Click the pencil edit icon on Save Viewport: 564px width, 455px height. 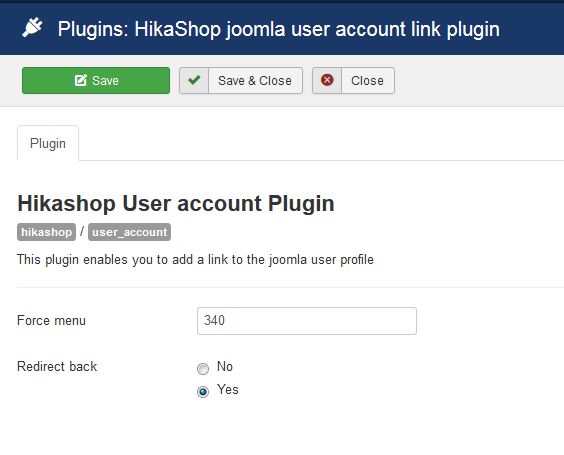(x=81, y=80)
